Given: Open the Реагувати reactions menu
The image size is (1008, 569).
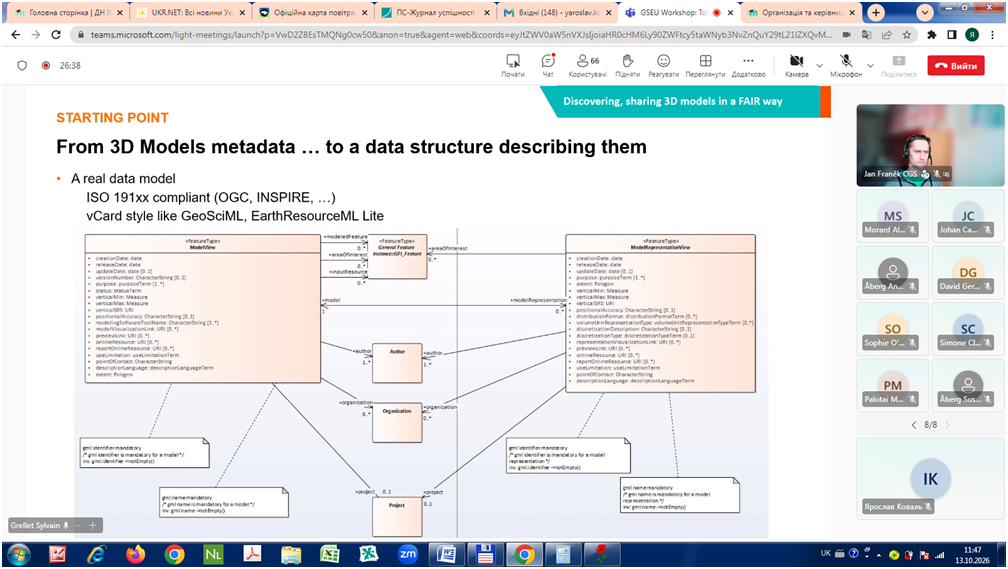Looking at the screenshot, I should [663, 65].
